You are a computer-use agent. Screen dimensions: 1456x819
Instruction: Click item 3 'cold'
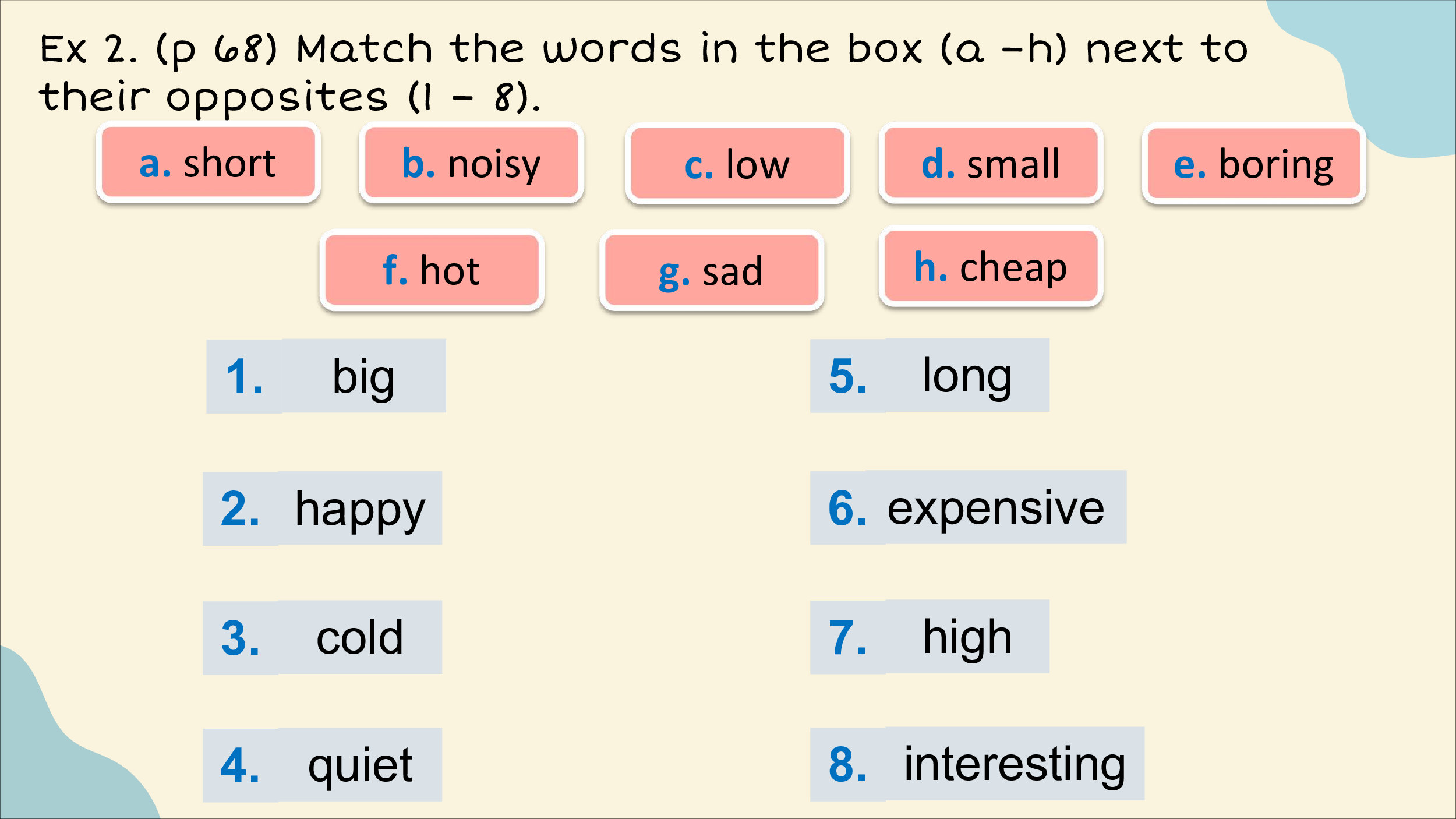[x=322, y=638]
